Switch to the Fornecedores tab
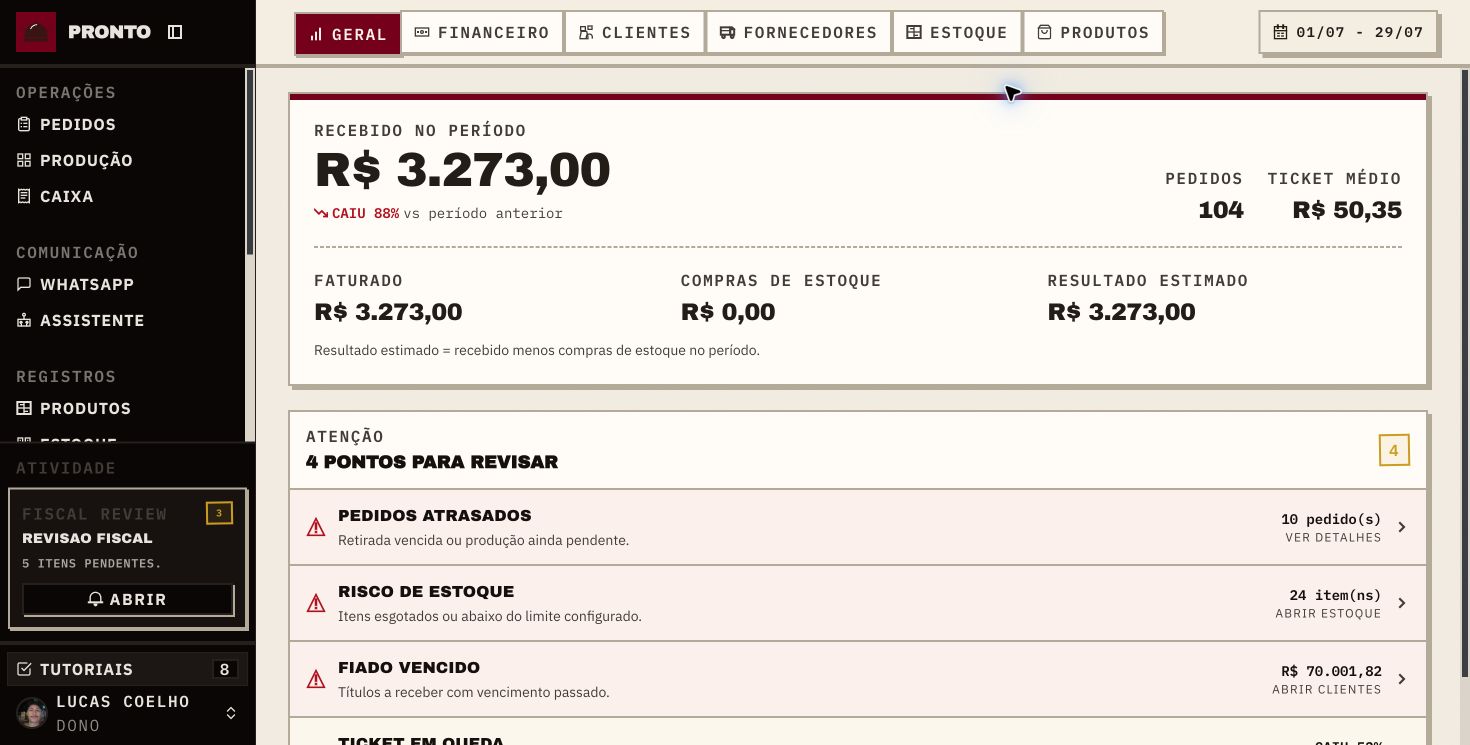 pos(798,33)
